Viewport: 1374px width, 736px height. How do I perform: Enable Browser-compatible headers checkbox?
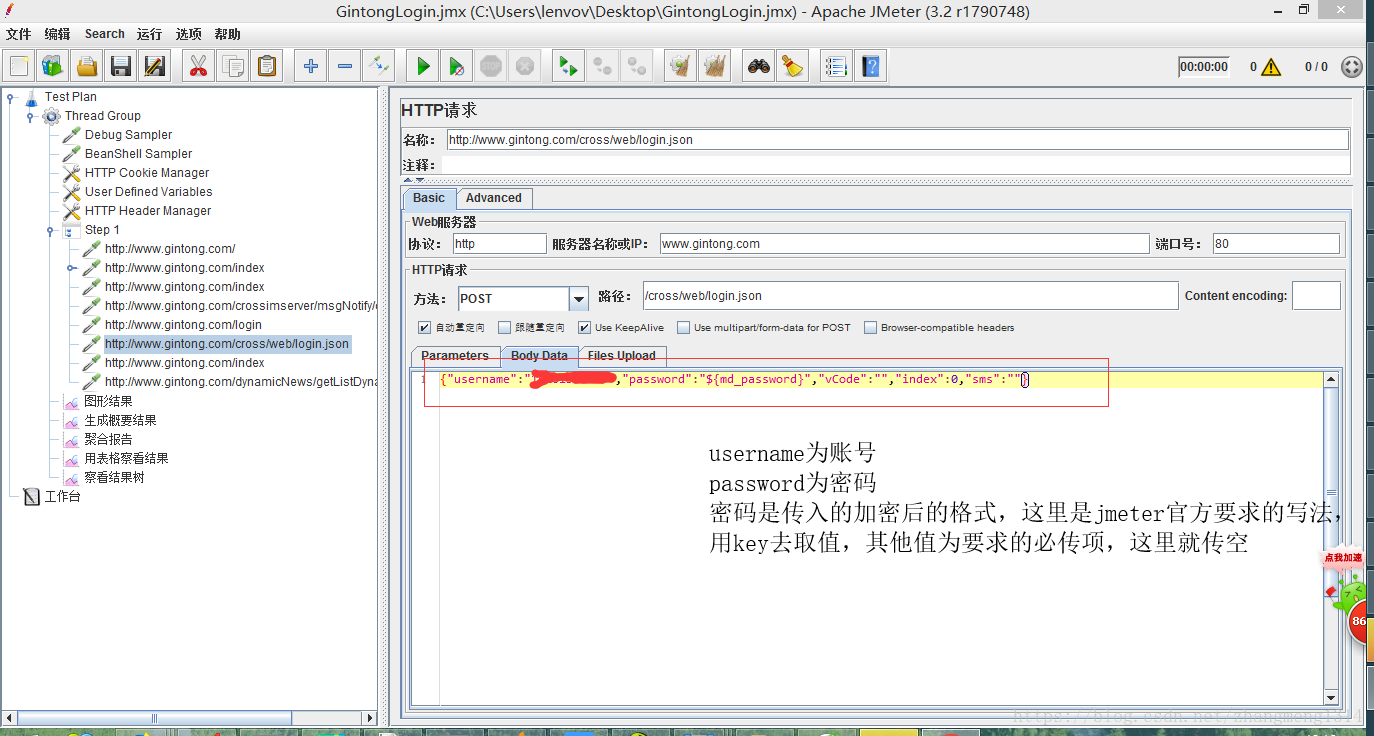point(870,327)
